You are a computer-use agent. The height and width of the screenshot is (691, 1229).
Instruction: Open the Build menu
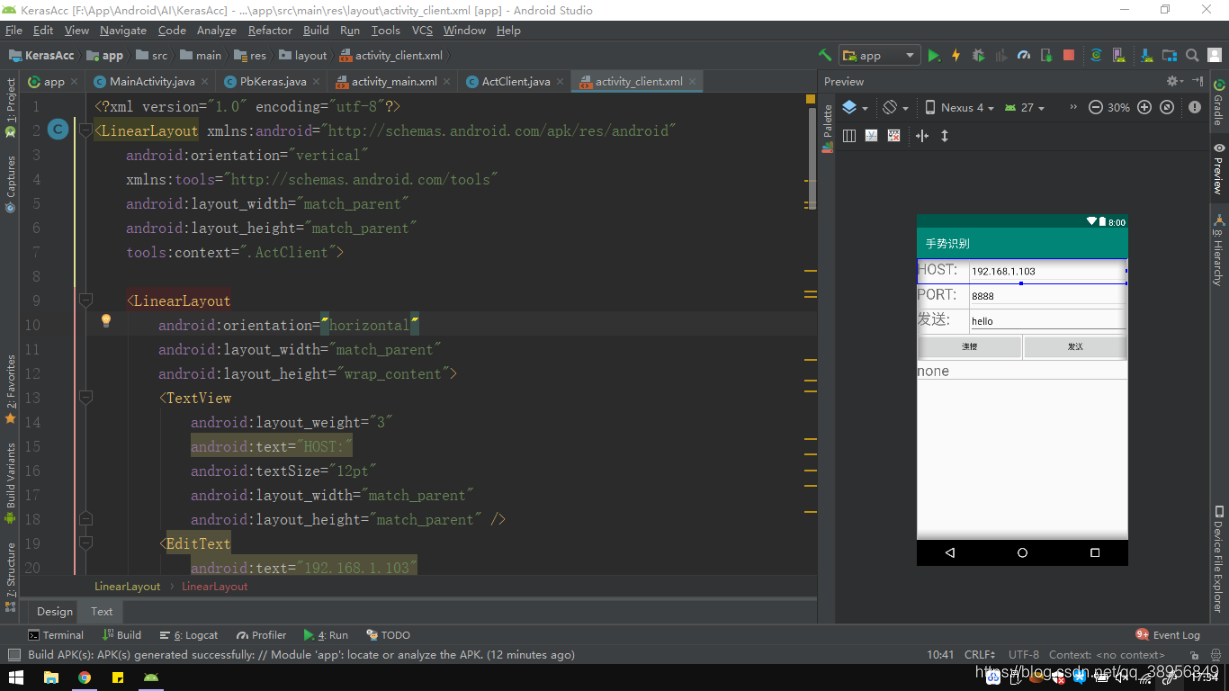click(316, 30)
